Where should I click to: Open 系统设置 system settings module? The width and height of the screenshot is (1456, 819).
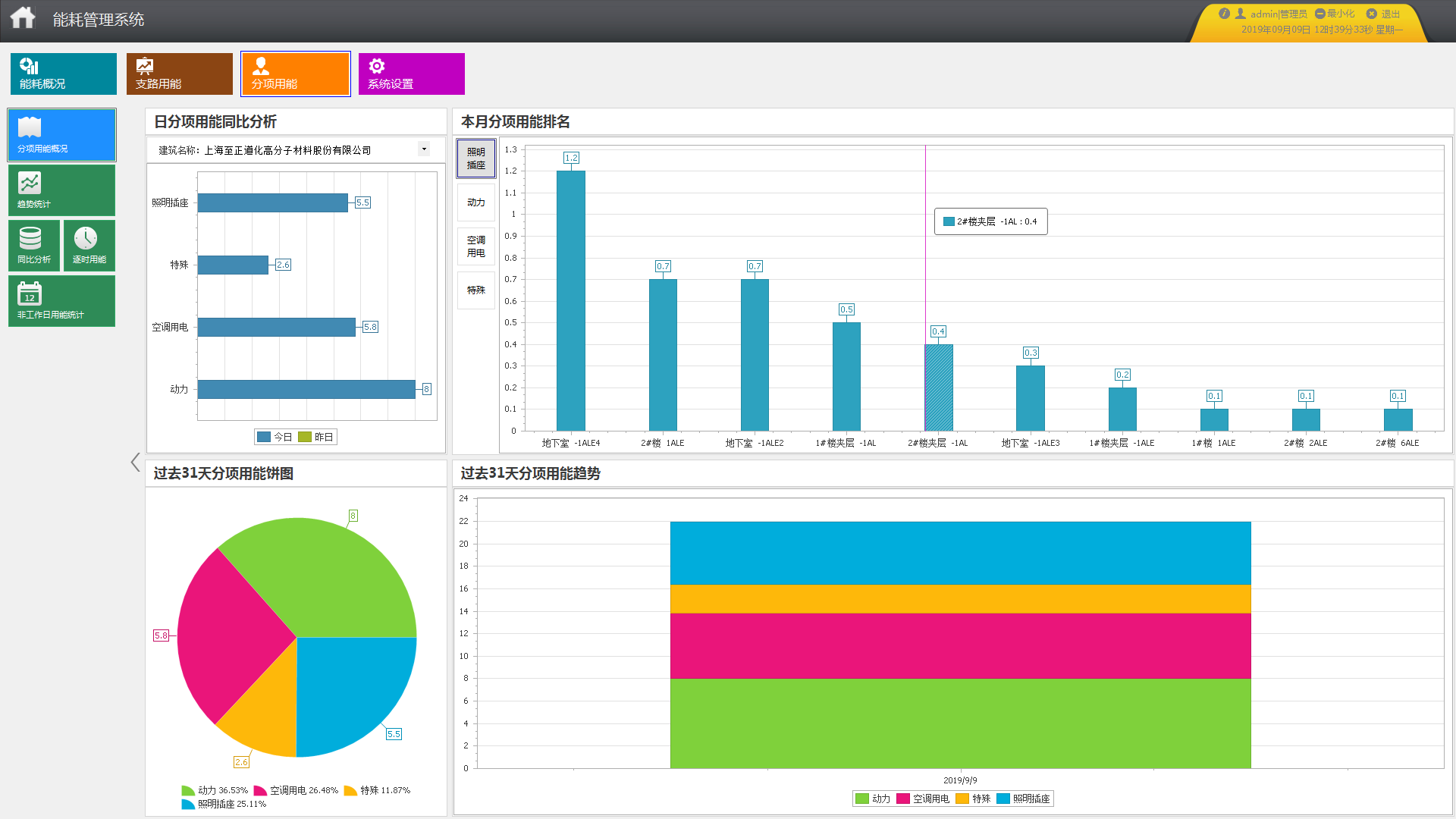click(411, 74)
